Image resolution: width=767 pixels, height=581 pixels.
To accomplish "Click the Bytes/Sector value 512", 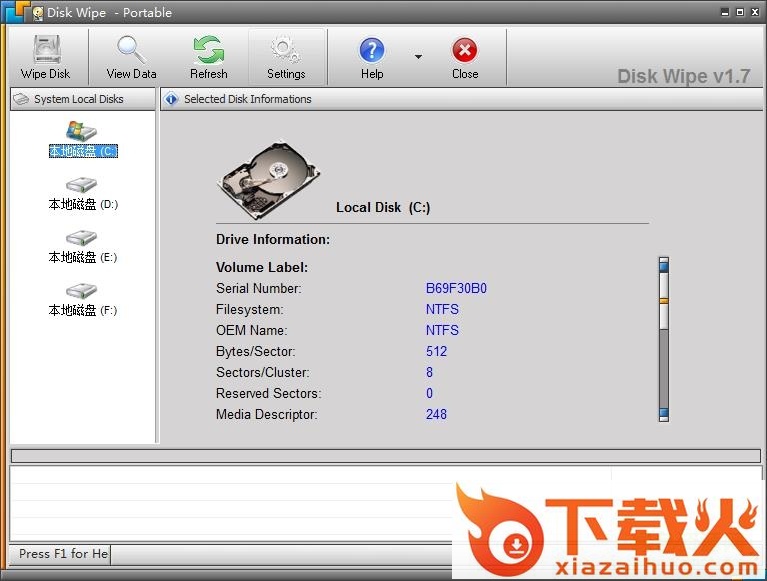I will [436, 352].
